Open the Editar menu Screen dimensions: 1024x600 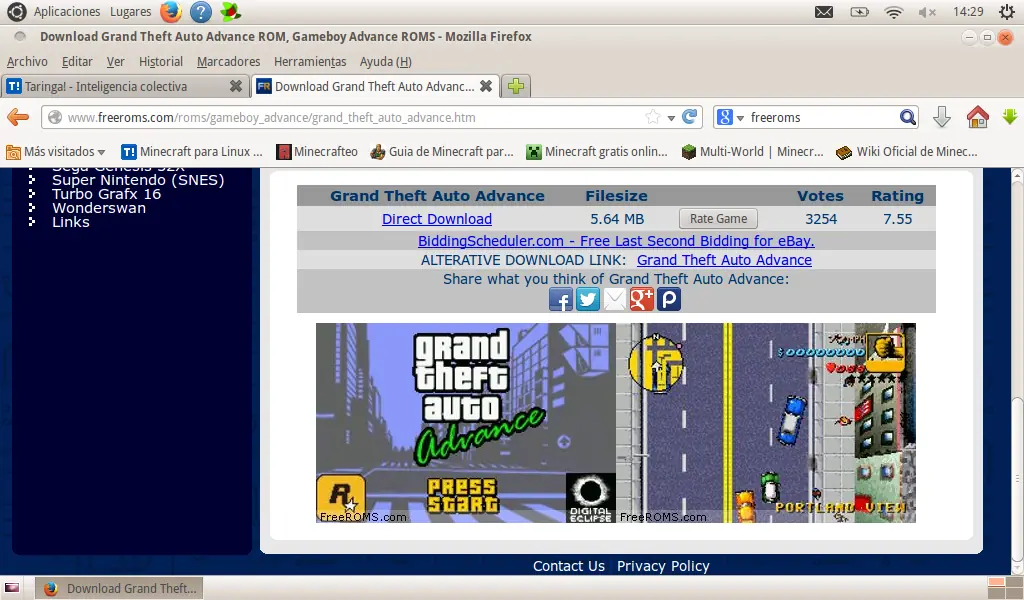pyautogui.click(x=77, y=61)
